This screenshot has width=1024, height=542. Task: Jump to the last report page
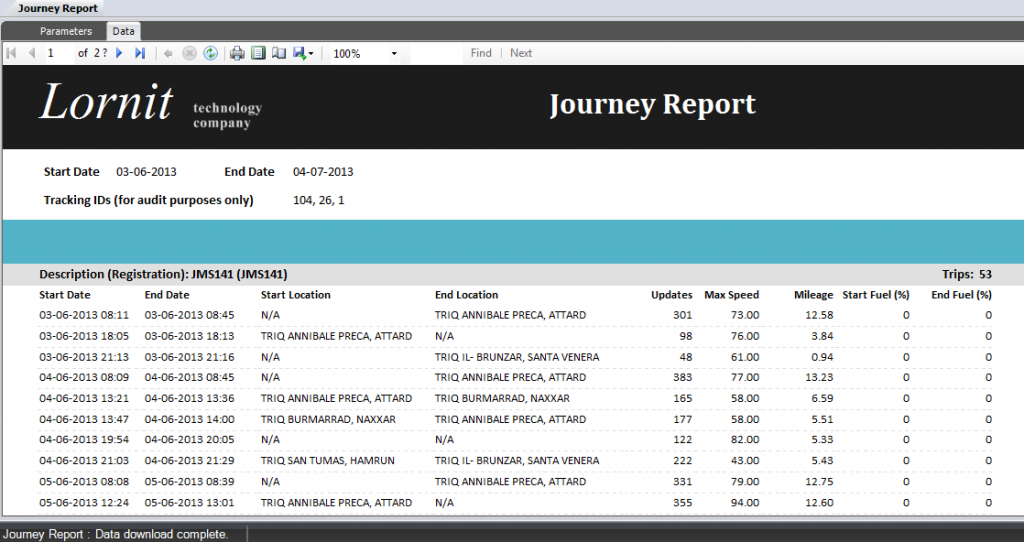point(140,53)
